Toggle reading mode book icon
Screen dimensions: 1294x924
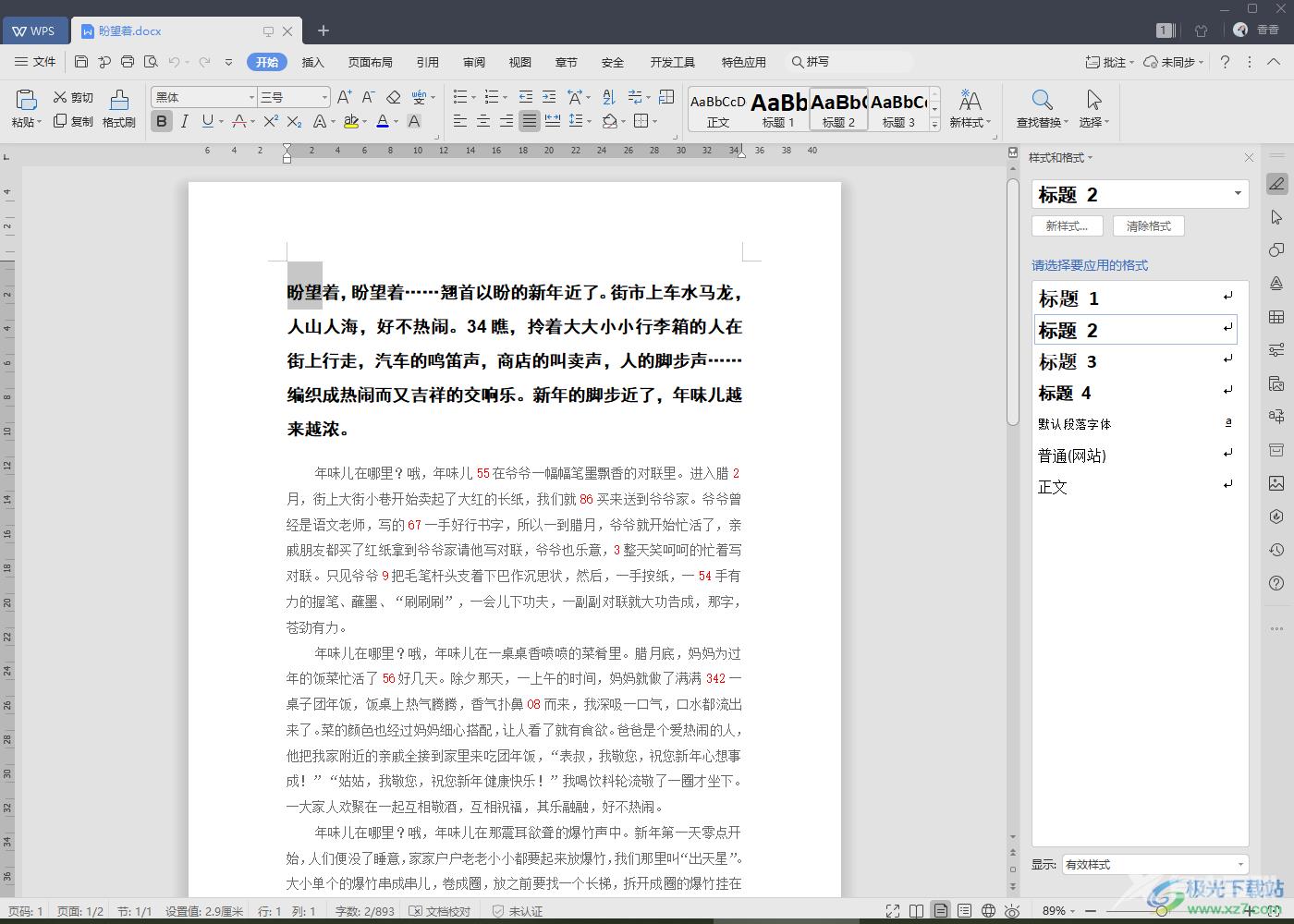click(916, 911)
